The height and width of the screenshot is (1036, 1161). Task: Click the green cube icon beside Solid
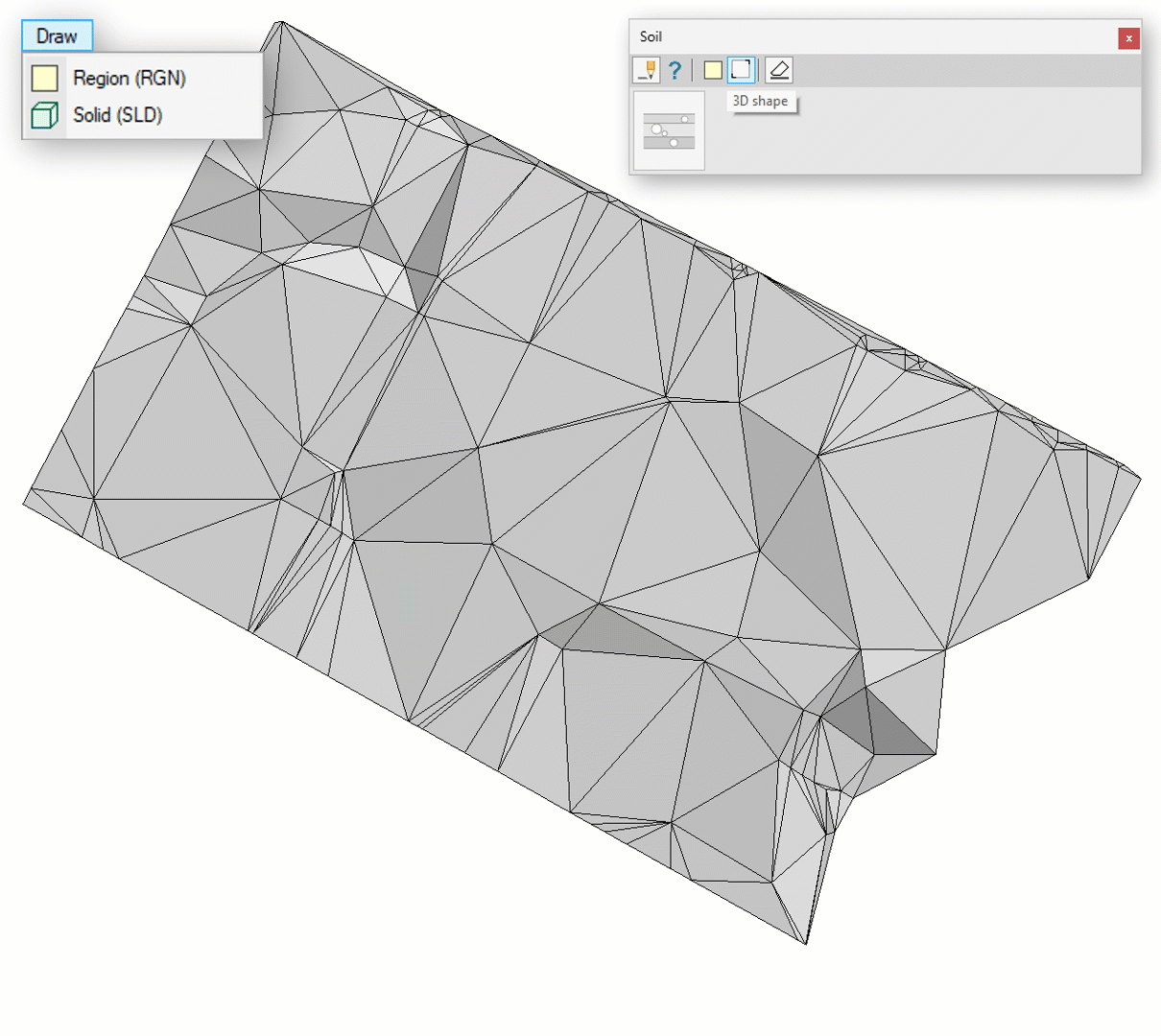coord(44,115)
